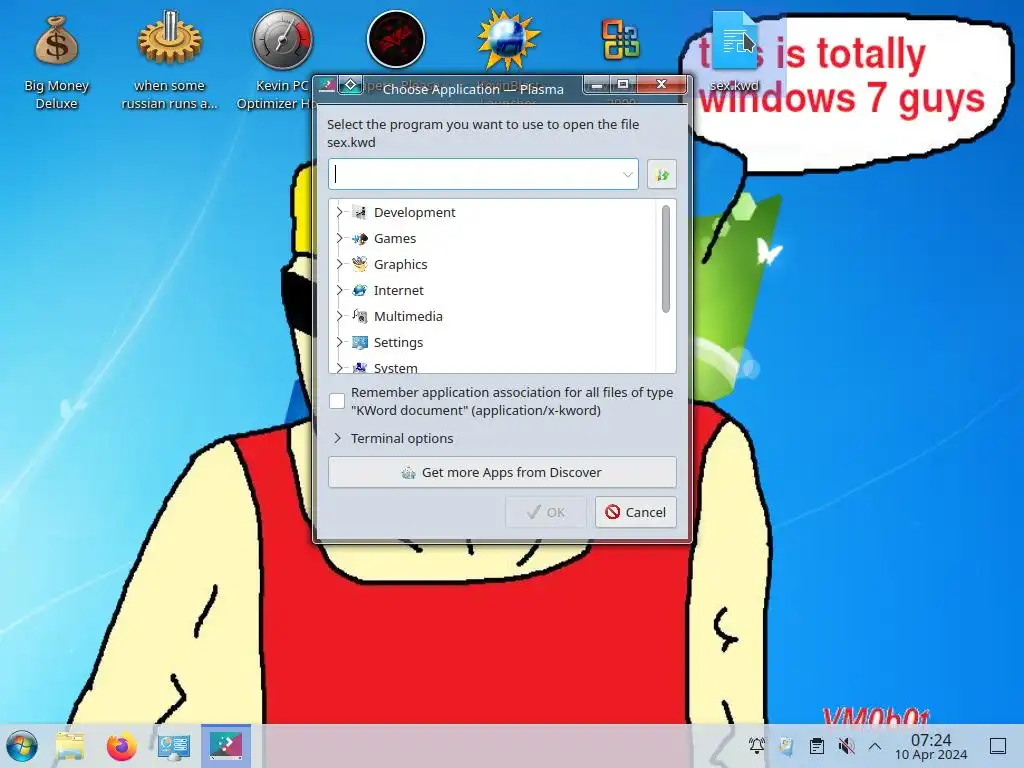Viewport: 1024px width, 768px height.
Task: Expand the Multimedia category
Action: pos(339,316)
